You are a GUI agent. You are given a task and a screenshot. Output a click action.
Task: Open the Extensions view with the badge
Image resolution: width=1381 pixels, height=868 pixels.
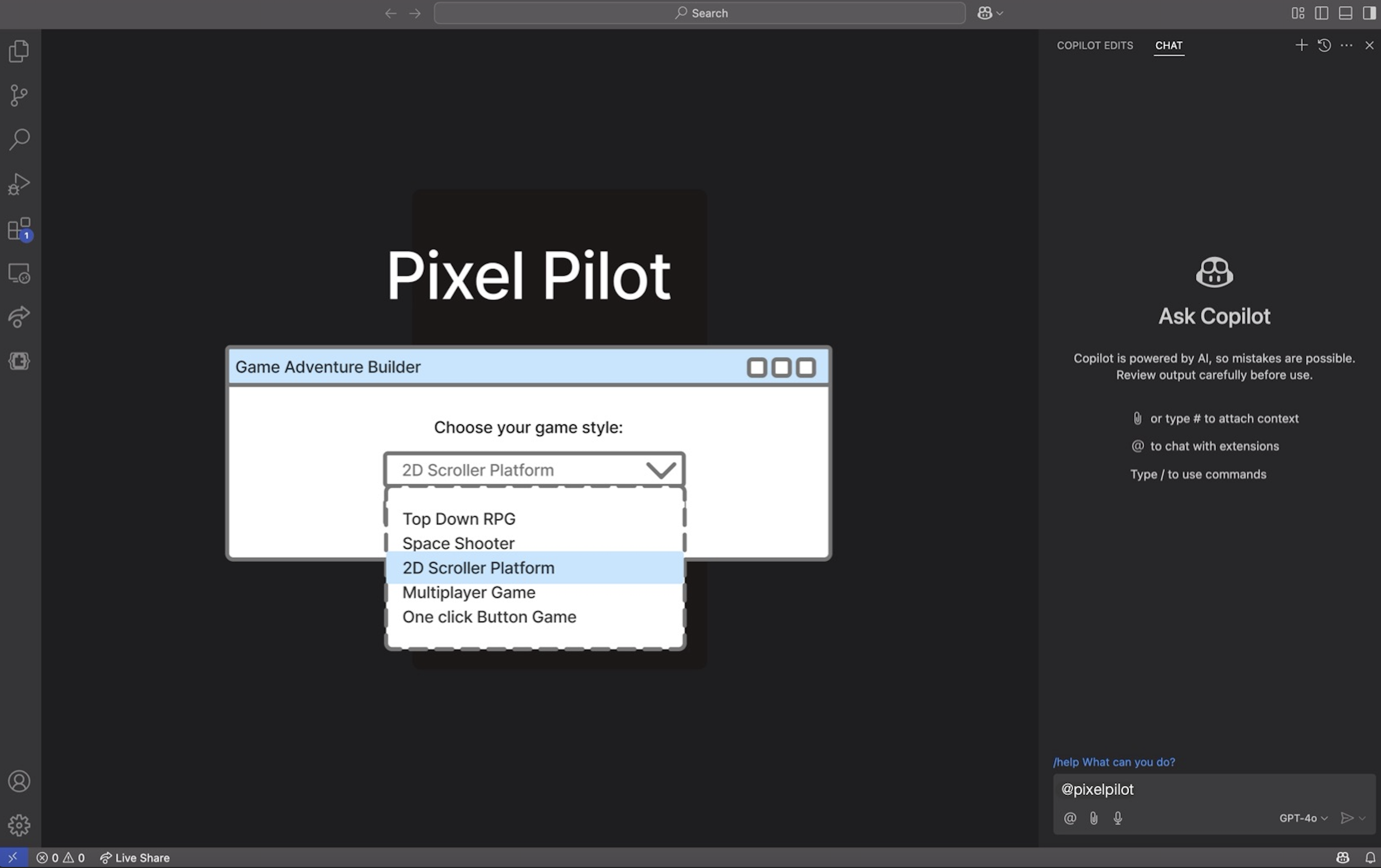tap(19, 229)
